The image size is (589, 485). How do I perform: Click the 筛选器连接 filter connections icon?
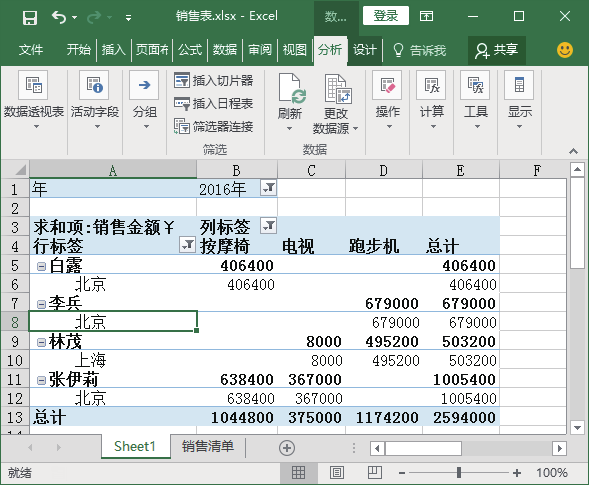click(182, 126)
